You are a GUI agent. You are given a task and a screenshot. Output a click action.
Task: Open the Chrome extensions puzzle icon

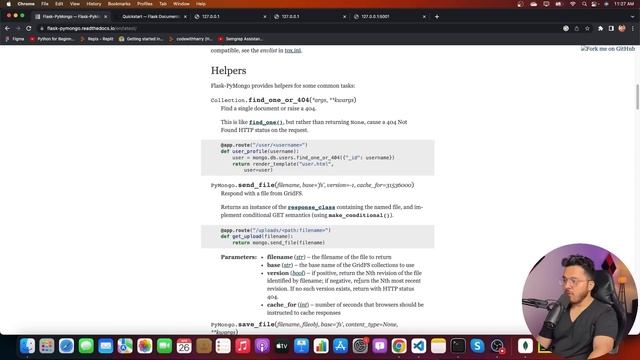point(600,29)
